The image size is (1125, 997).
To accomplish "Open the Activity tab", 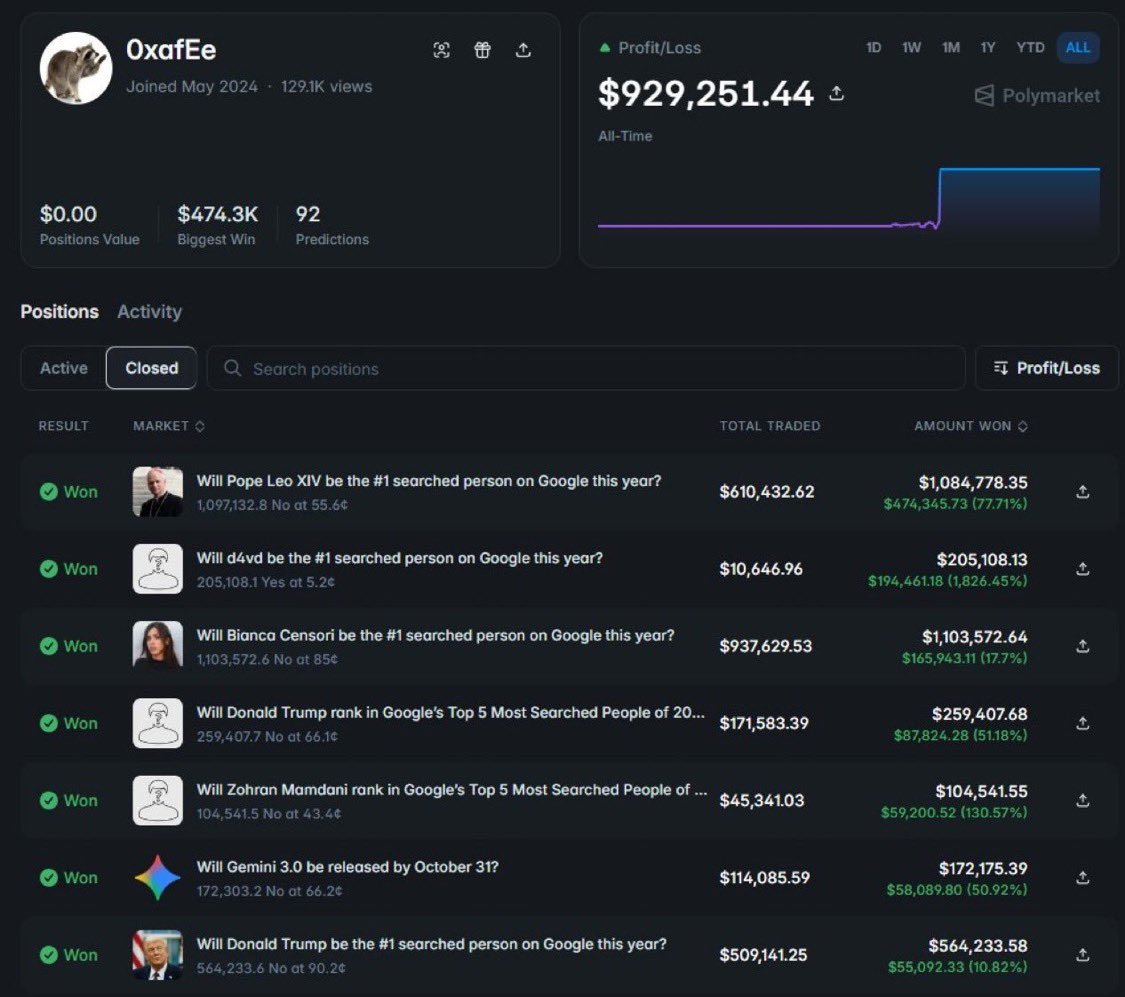I will click(149, 311).
